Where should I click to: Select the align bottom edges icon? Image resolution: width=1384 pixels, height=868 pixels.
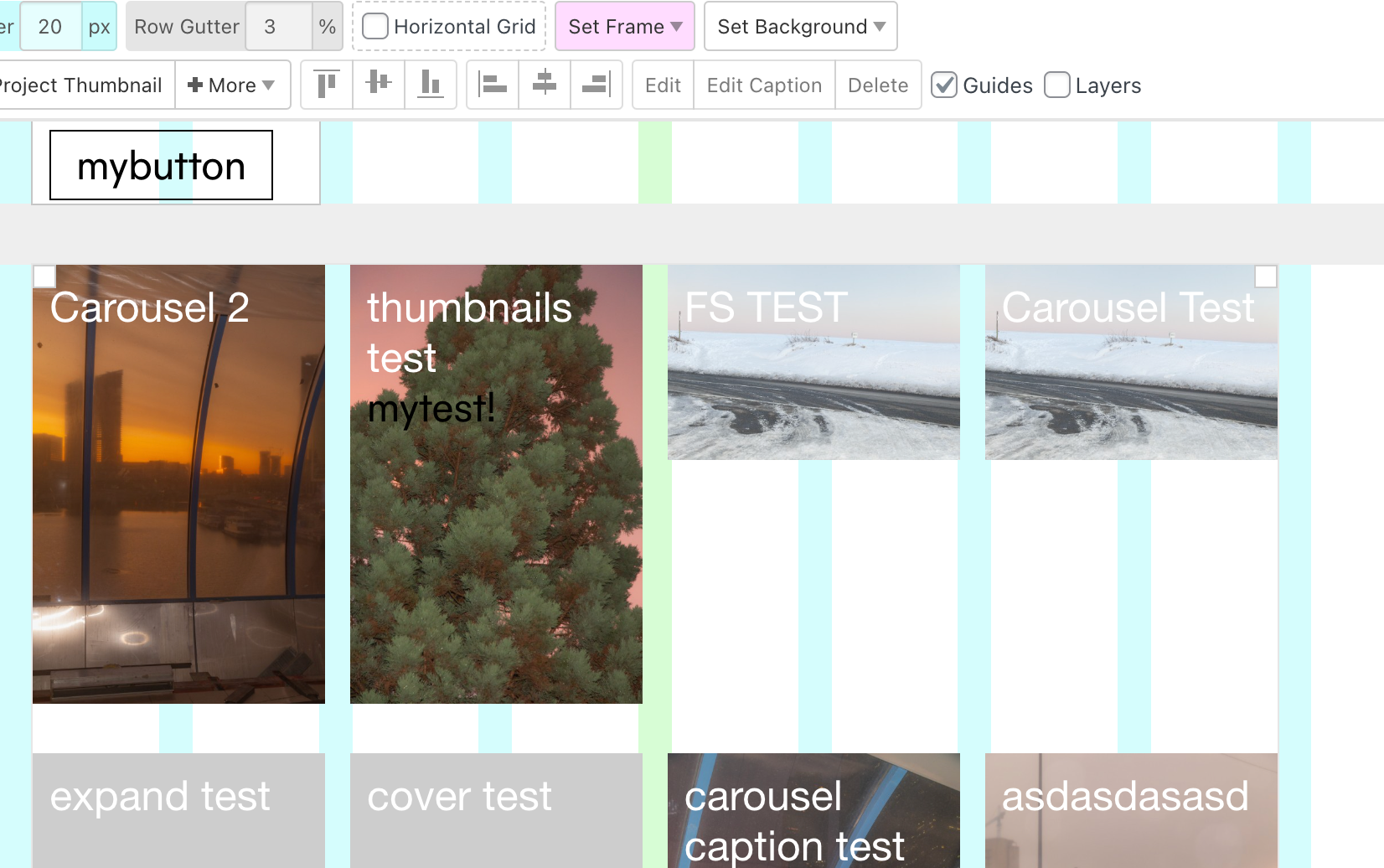pyautogui.click(x=431, y=85)
